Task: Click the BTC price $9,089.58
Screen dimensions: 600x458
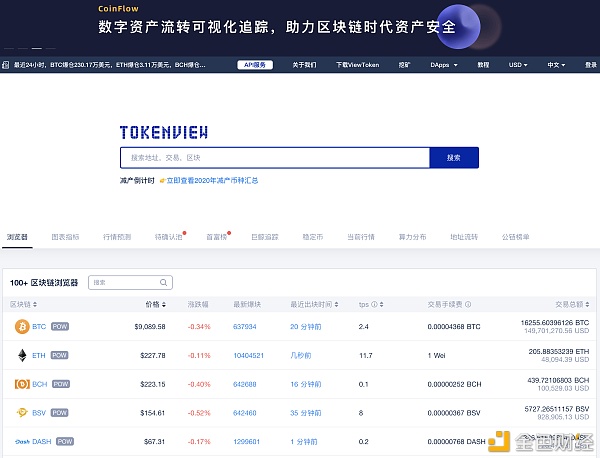Action: [150, 327]
